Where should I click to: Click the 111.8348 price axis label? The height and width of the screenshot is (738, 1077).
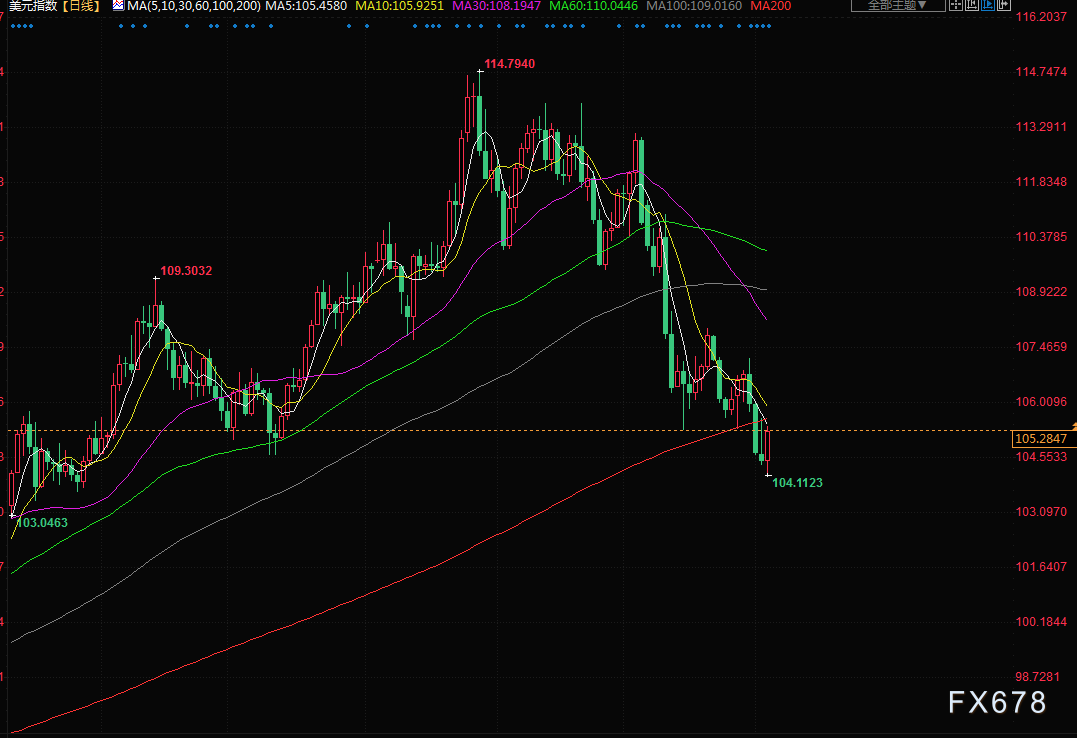click(x=1041, y=181)
